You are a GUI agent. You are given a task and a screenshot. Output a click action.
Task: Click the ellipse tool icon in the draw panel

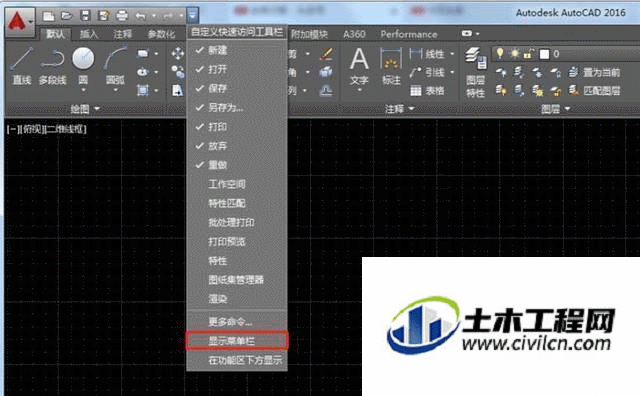point(142,72)
